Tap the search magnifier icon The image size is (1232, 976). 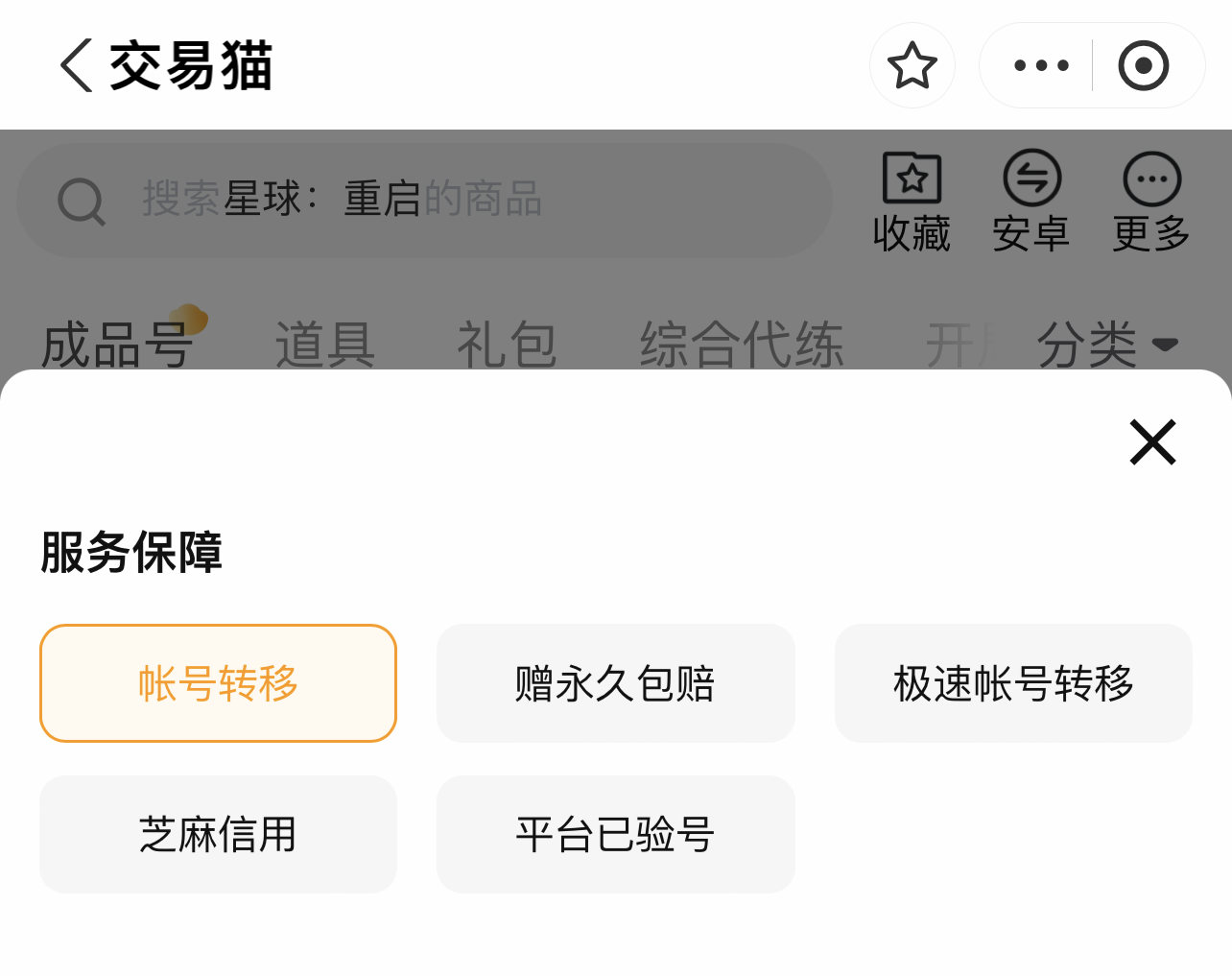tap(82, 202)
